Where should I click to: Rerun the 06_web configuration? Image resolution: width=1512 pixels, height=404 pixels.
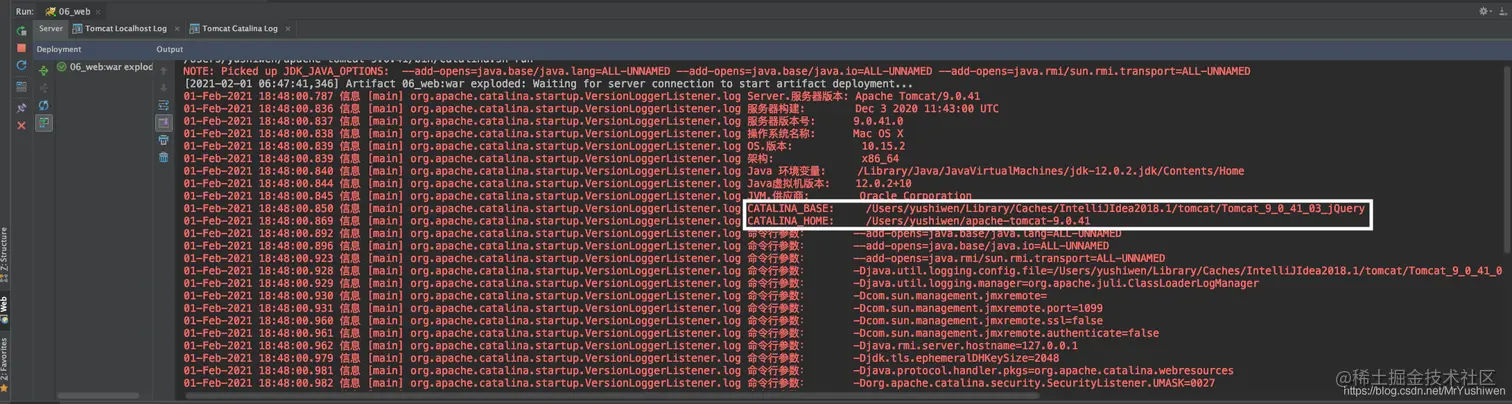21,31
